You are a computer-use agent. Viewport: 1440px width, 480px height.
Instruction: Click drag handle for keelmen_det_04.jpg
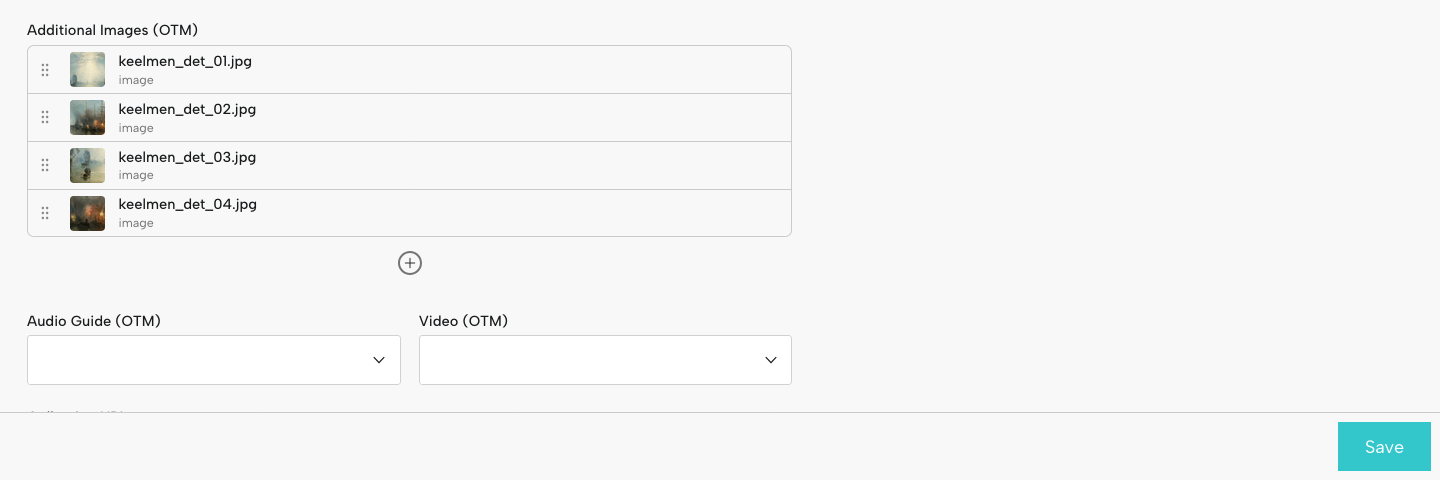tap(45, 213)
